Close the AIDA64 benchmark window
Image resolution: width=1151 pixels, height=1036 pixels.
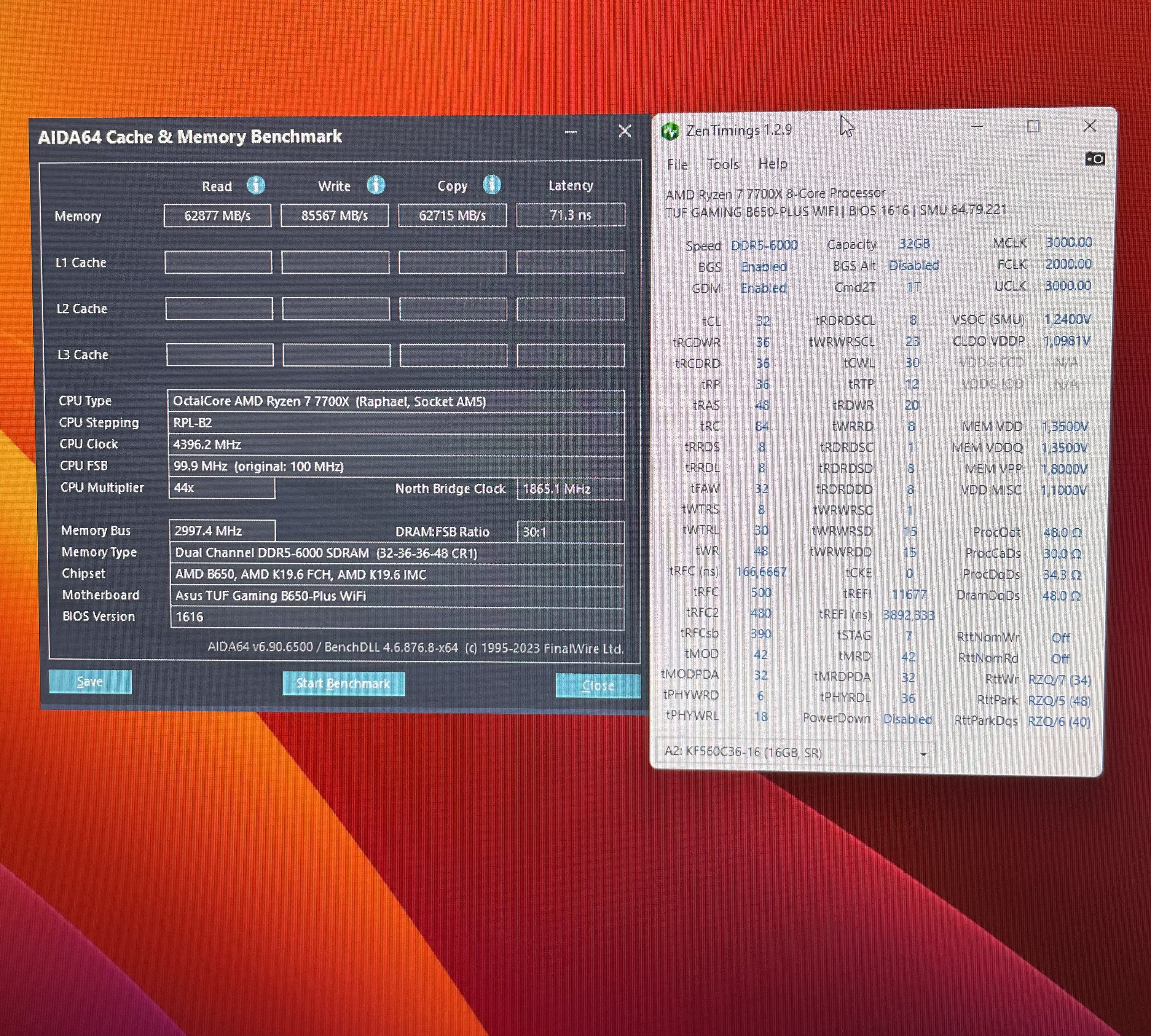625,131
